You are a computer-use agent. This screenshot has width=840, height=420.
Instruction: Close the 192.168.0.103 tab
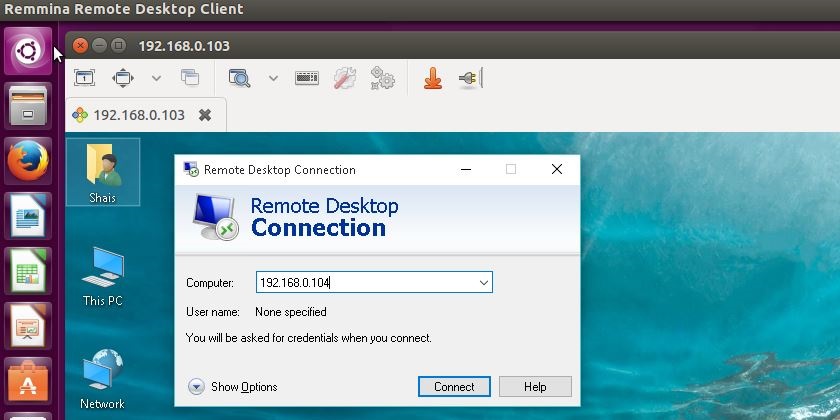pyautogui.click(x=205, y=115)
